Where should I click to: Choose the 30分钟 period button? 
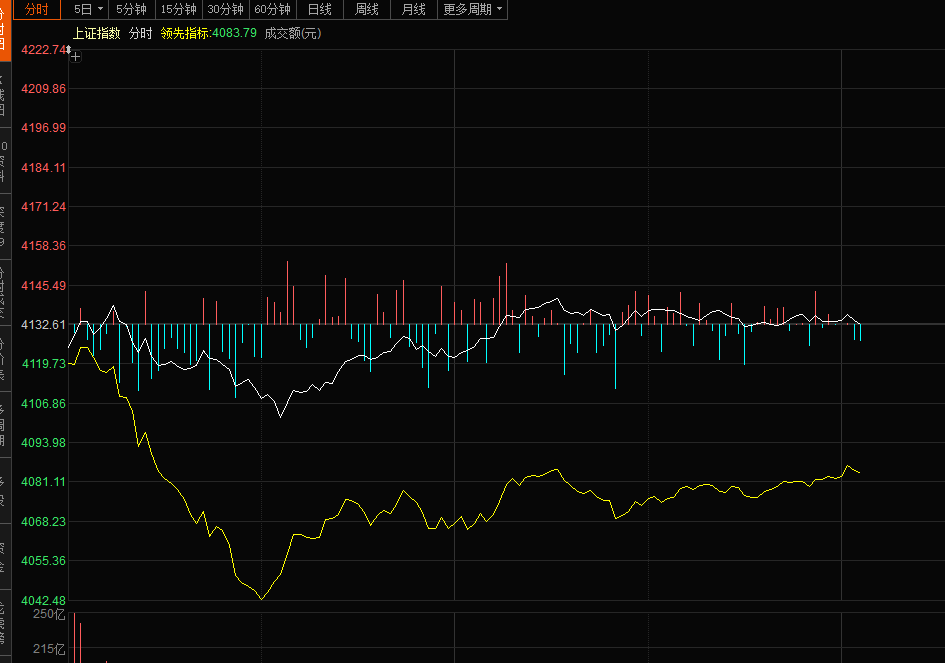click(x=225, y=9)
